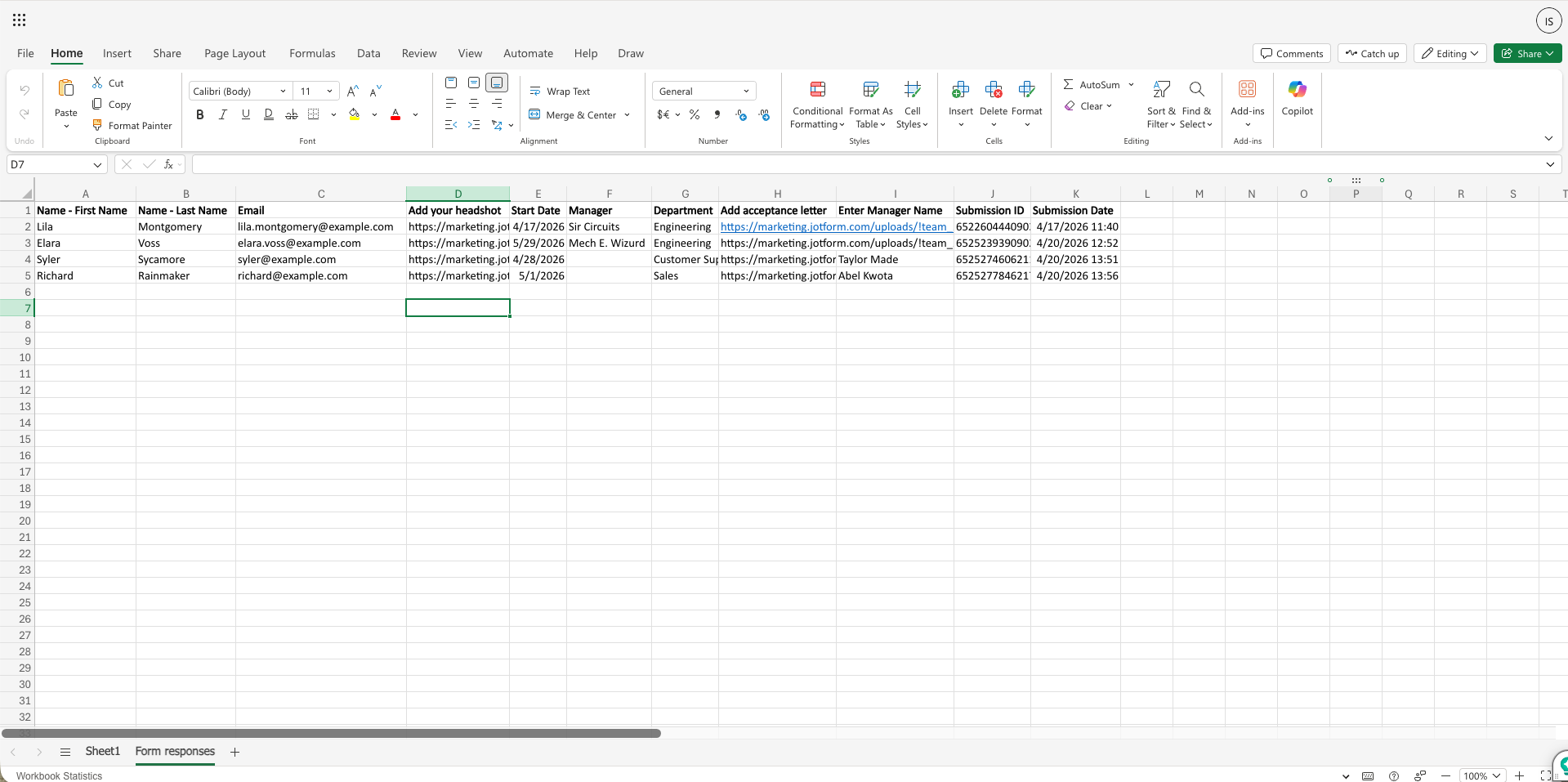The image size is (1568, 782).
Task: Open Conditional Formatting options
Action: 816,104
